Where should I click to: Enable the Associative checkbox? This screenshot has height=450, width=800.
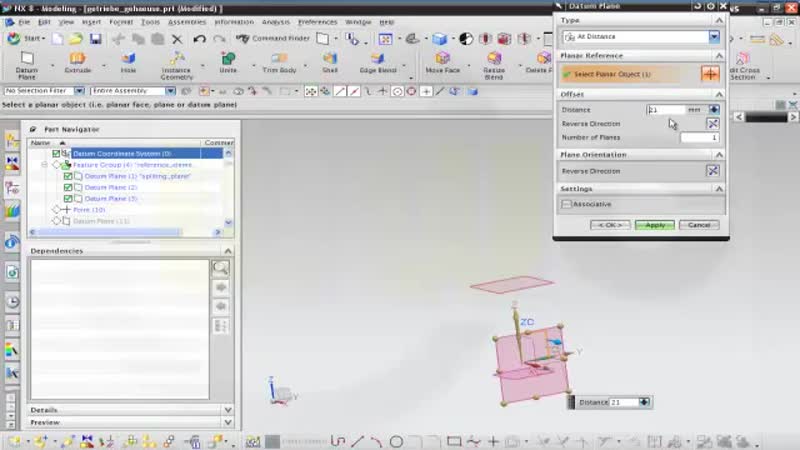tap(566, 204)
